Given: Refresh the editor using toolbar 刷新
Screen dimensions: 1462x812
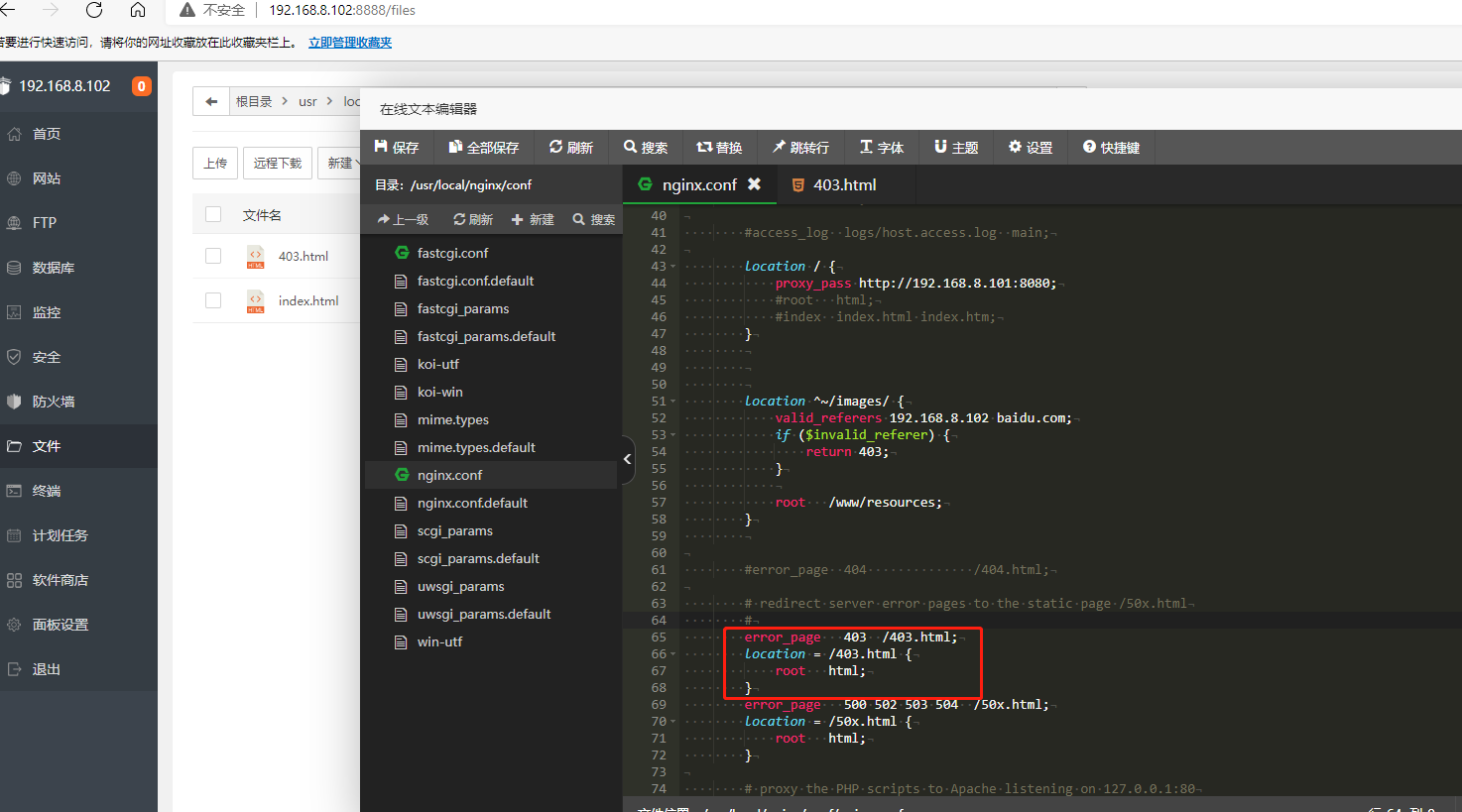Looking at the screenshot, I should click(x=571, y=148).
